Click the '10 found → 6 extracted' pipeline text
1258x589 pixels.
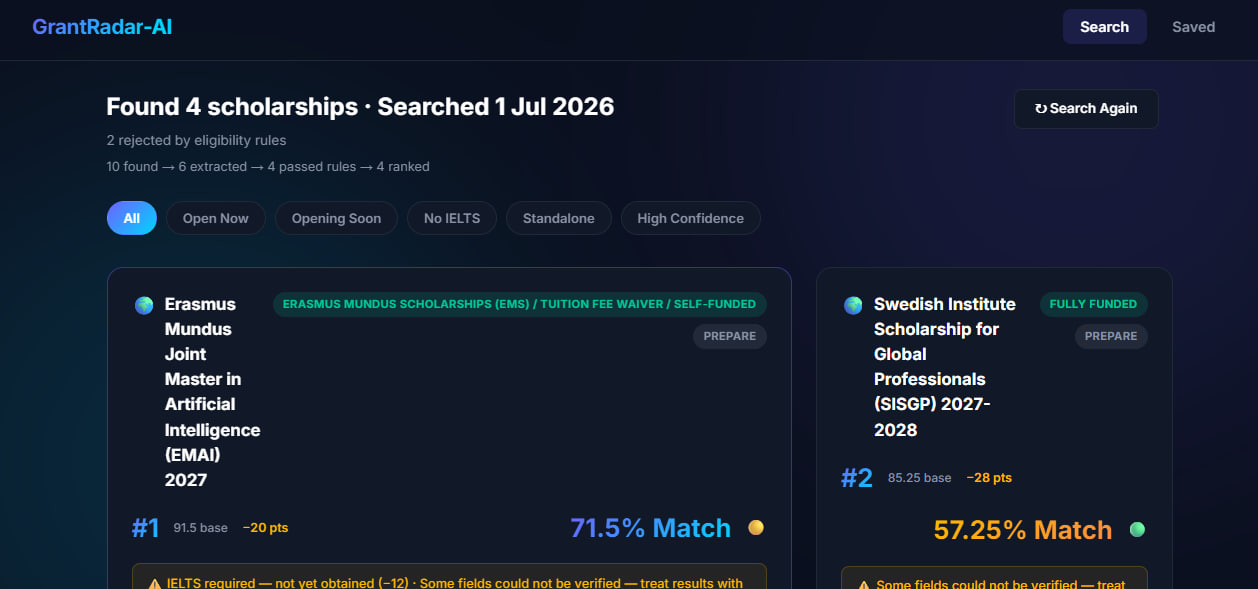[x=268, y=167]
